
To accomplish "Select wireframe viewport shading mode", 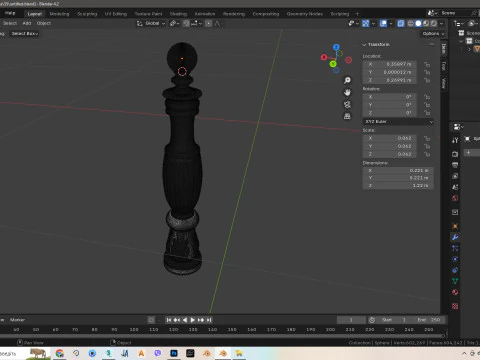I will click(411, 23).
